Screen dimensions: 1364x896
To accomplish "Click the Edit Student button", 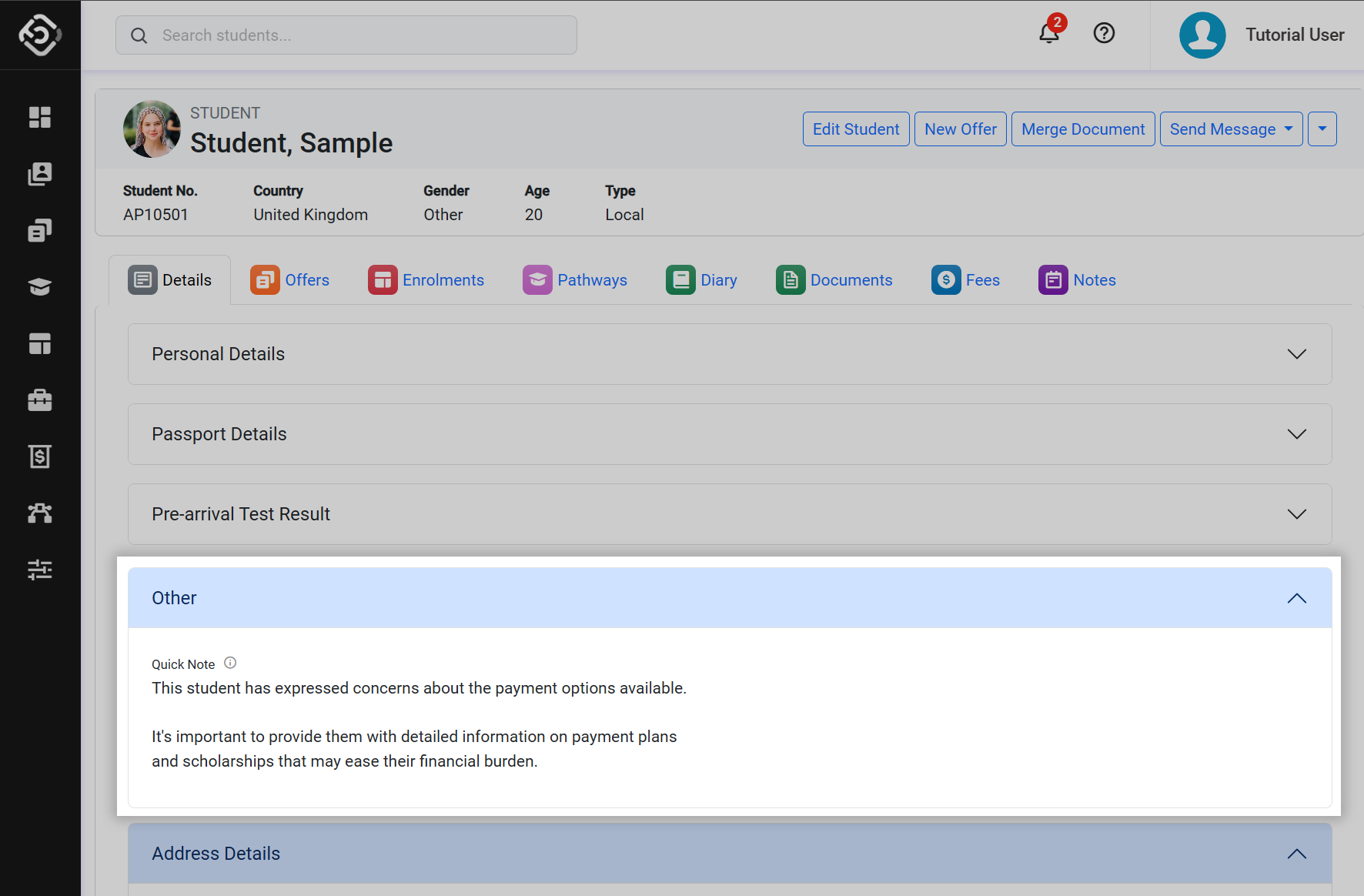I will [x=855, y=129].
